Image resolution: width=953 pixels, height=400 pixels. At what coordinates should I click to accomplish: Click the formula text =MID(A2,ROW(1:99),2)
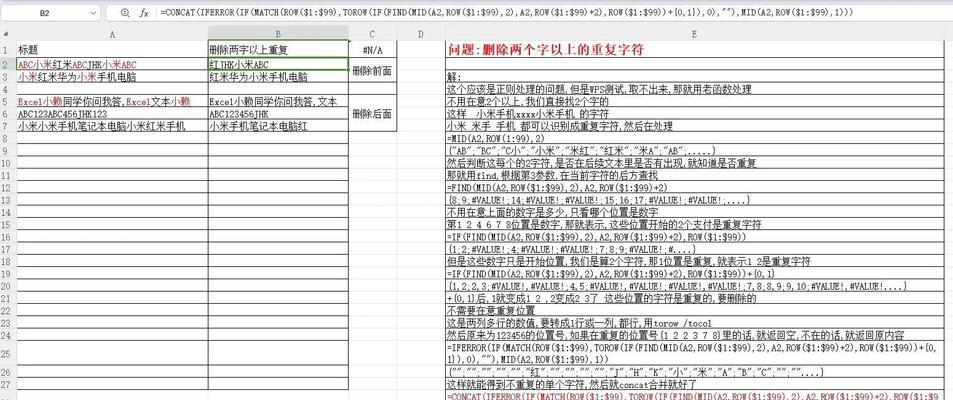[x=496, y=139]
